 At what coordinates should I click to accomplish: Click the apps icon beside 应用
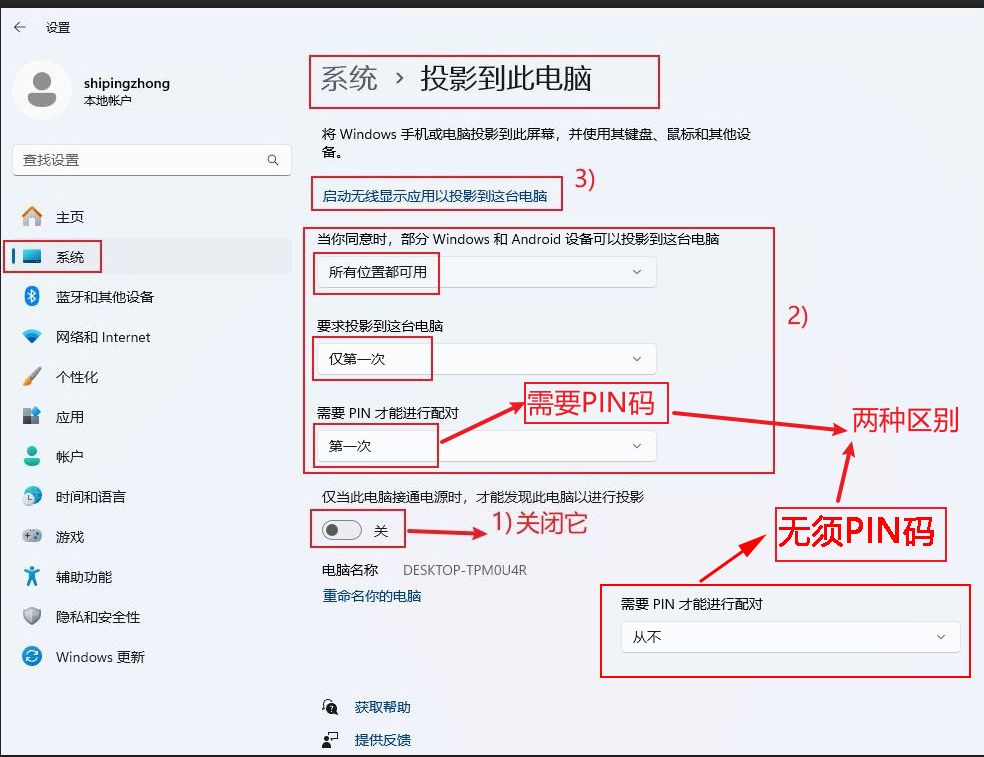click(33, 417)
